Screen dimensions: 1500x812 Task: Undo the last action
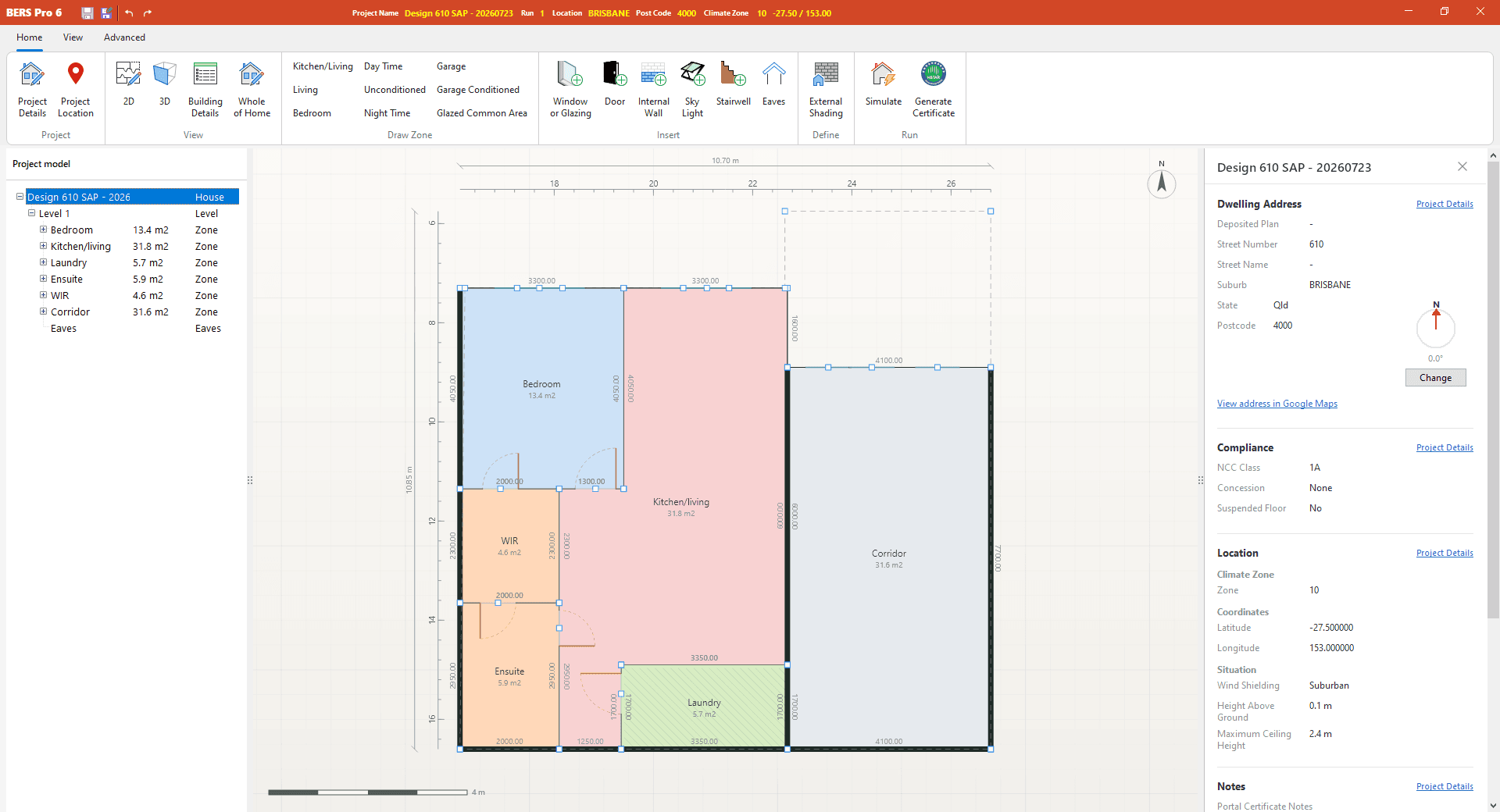pos(129,12)
